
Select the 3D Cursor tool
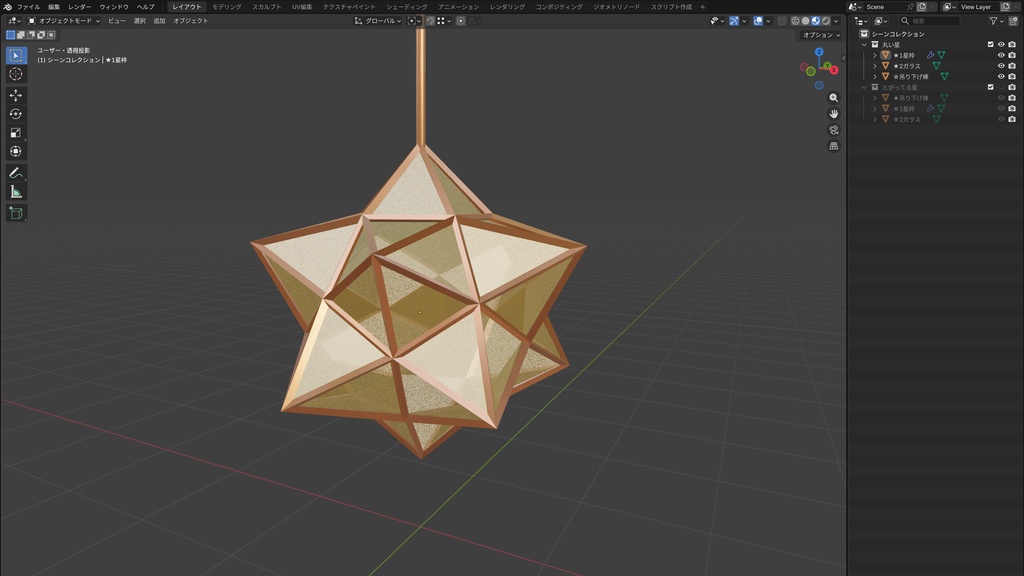16,74
